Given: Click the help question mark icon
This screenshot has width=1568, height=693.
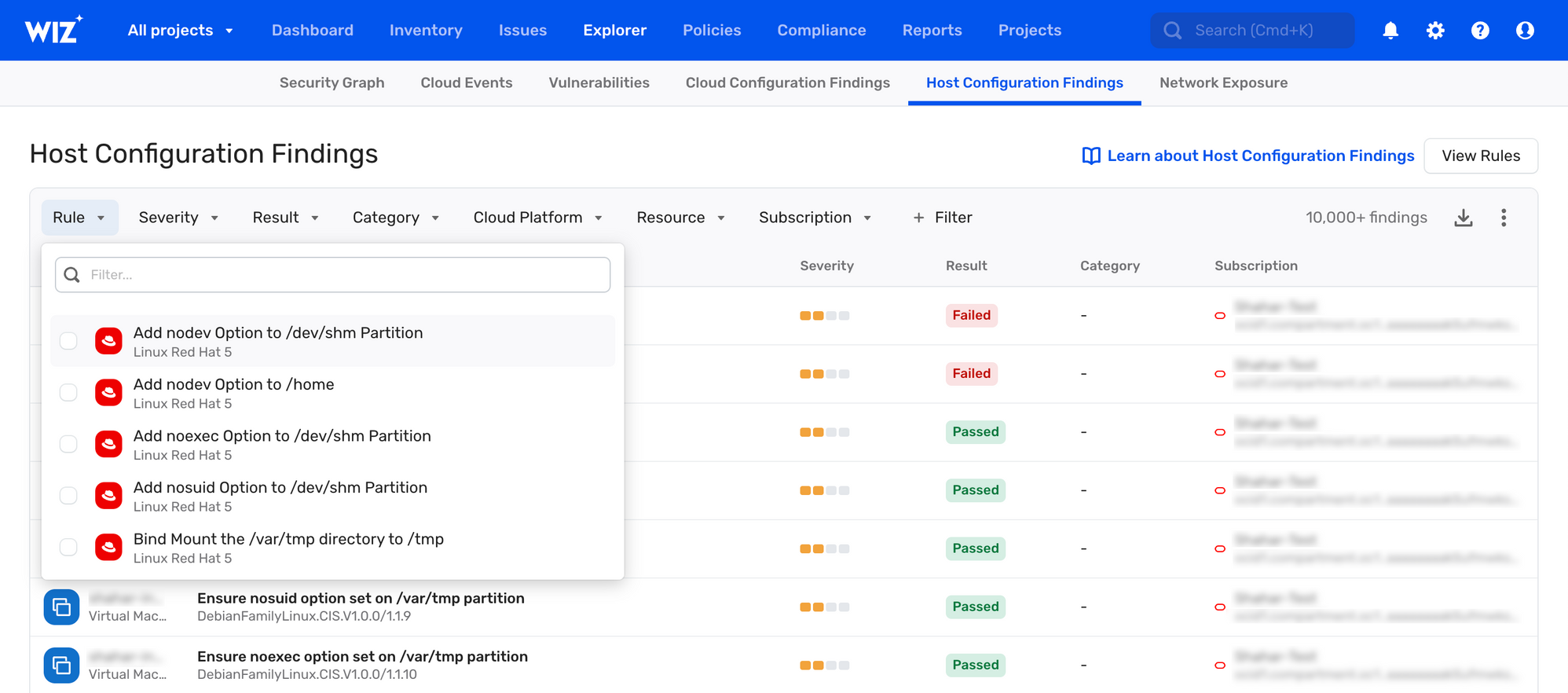Looking at the screenshot, I should tap(1480, 31).
